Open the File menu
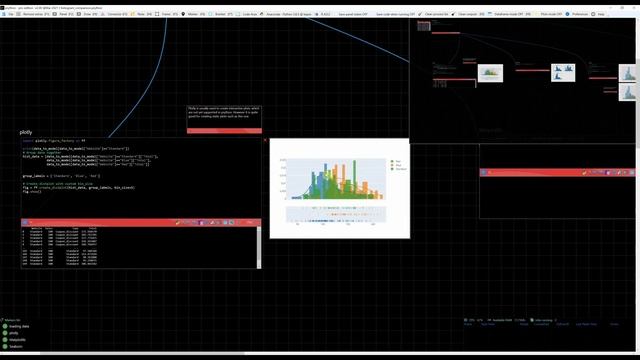The height and width of the screenshot is (360, 640). click(x=8, y=14)
